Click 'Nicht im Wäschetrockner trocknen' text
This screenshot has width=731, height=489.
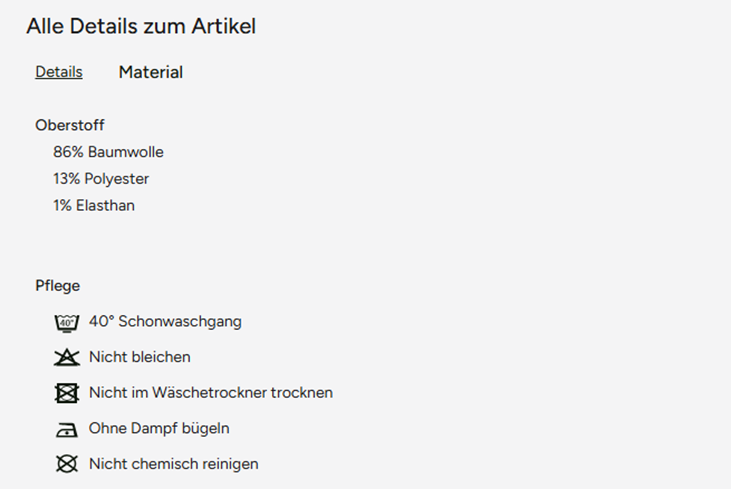[210, 393]
